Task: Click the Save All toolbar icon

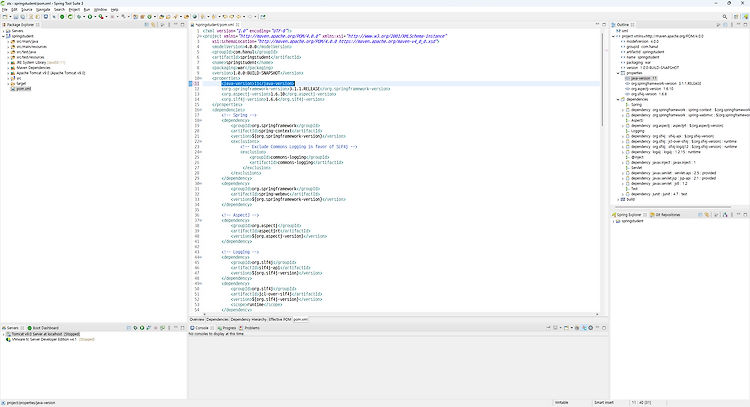Action: click(x=22, y=17)
